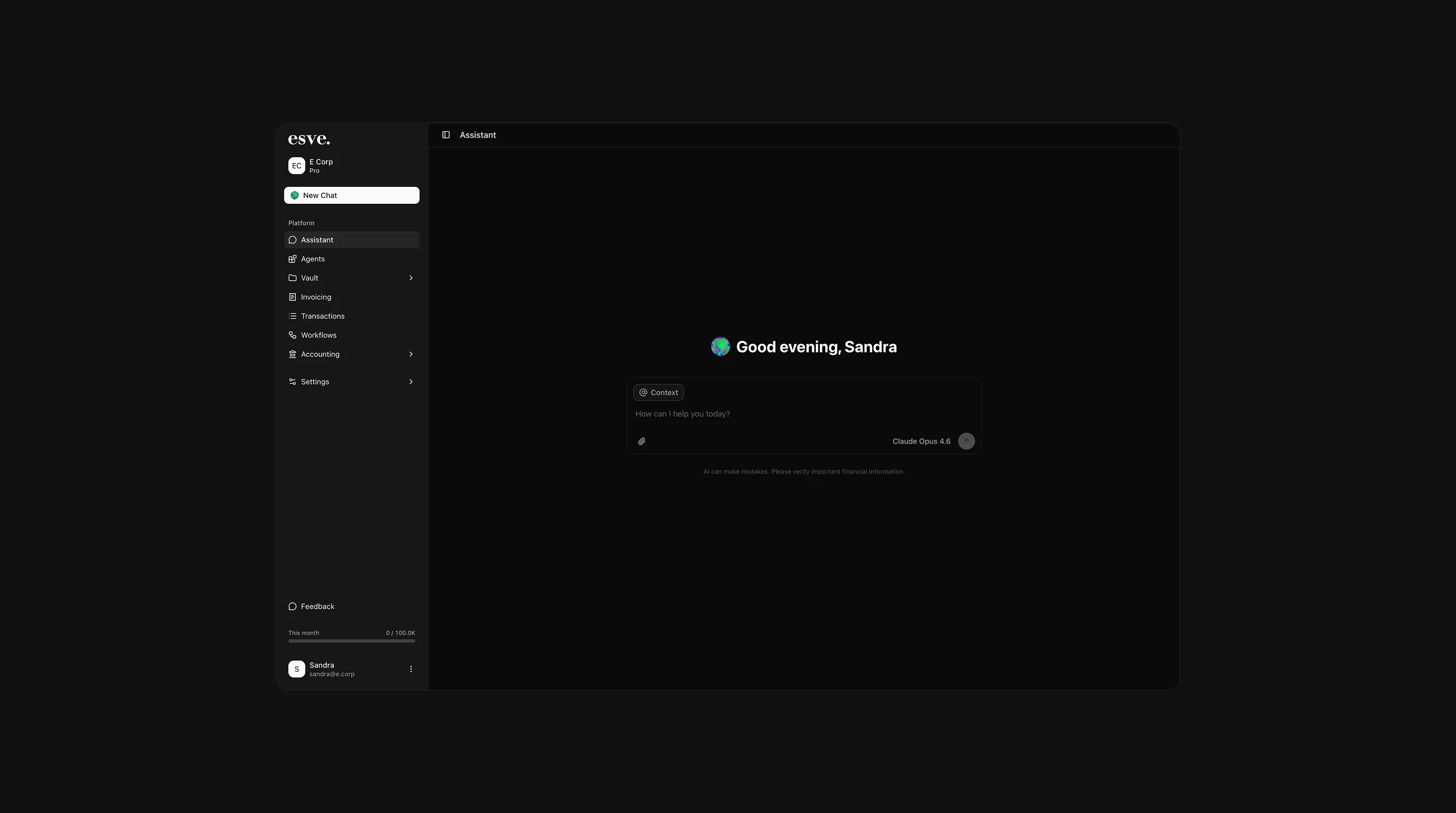
Task: Expand the Settings chevron
Action: click(x=411, y=382)
